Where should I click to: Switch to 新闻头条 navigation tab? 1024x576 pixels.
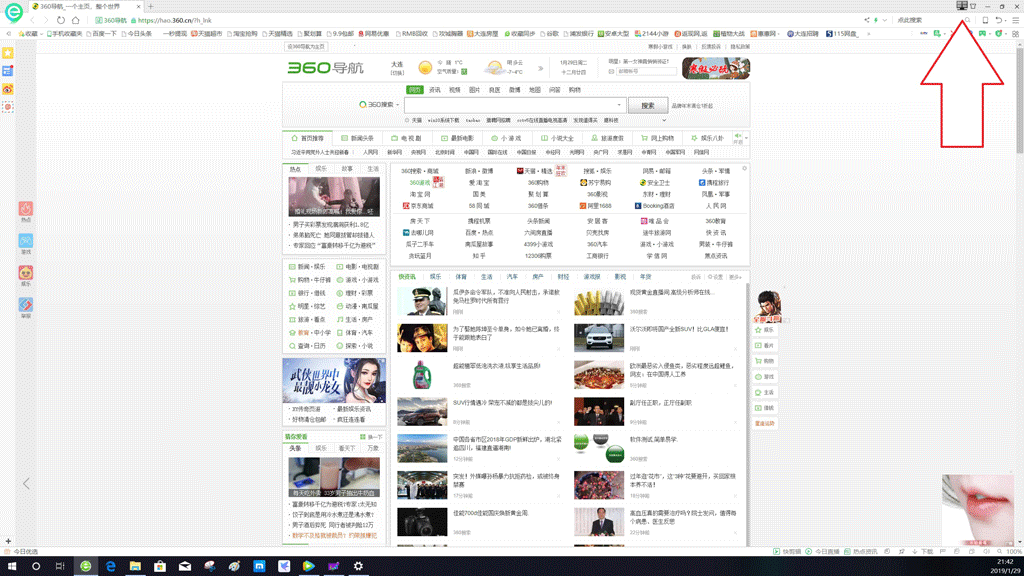pyautogui.click(x=357, y=138)
